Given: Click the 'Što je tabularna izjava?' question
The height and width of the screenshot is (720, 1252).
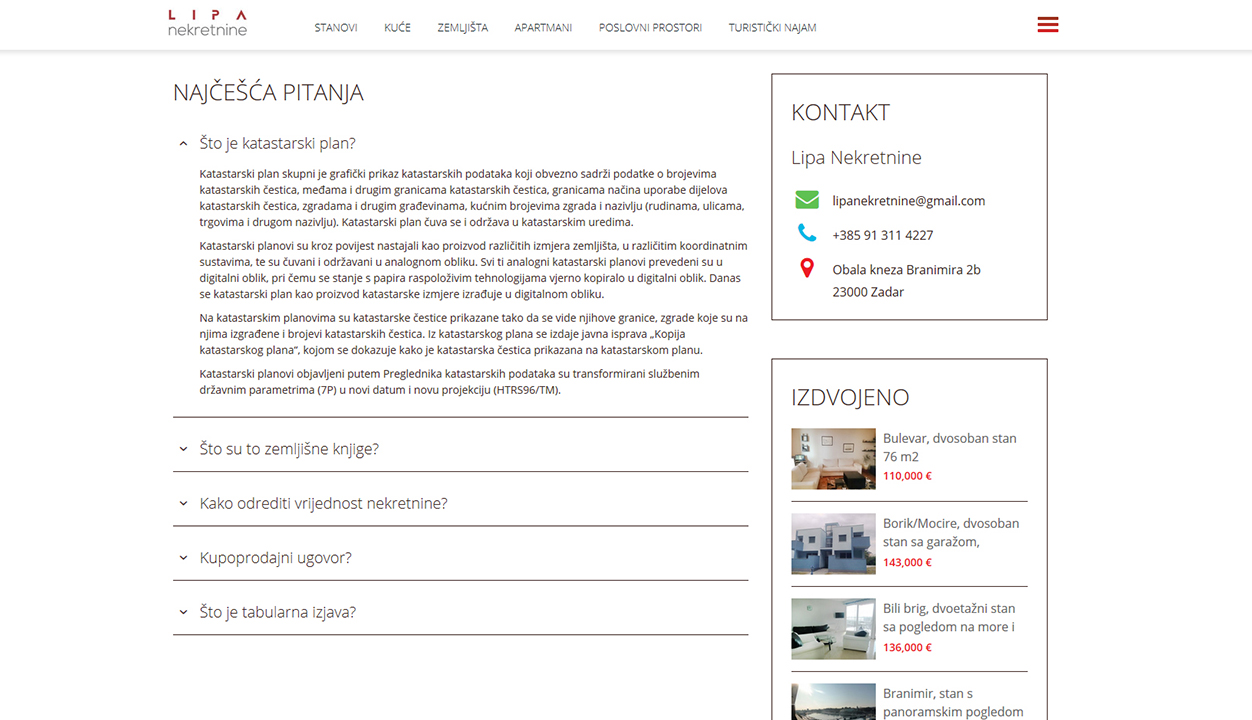Looking at the screenshot, I should click(278, 612).
